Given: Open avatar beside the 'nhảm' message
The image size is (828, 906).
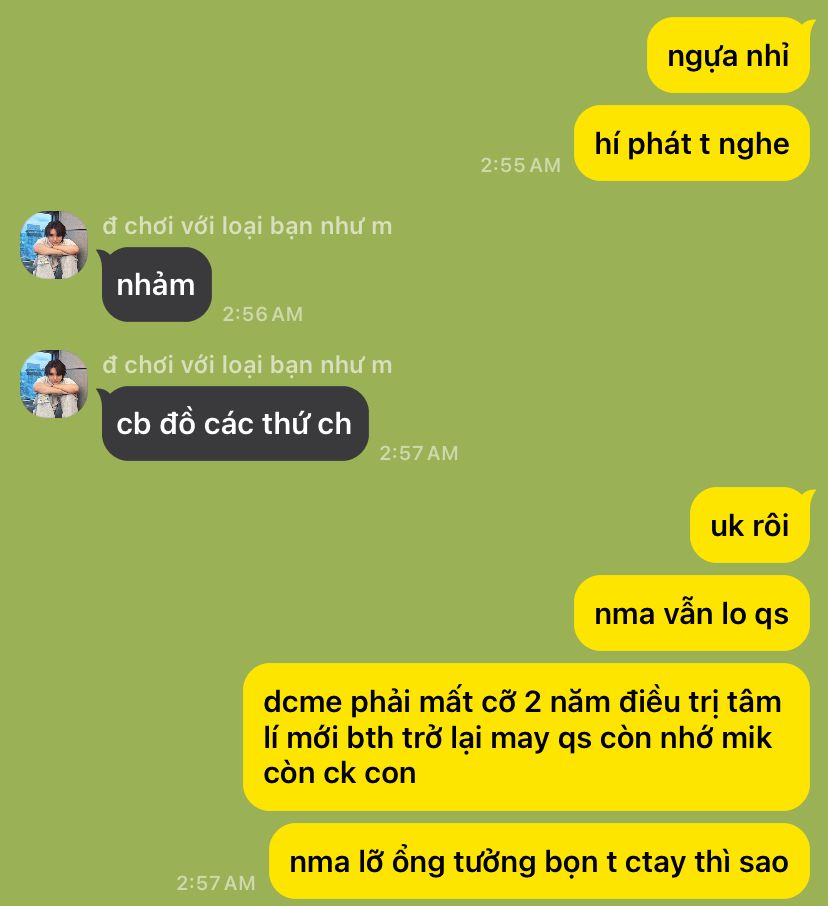Looking at the screenshot, I should (54, 244).
